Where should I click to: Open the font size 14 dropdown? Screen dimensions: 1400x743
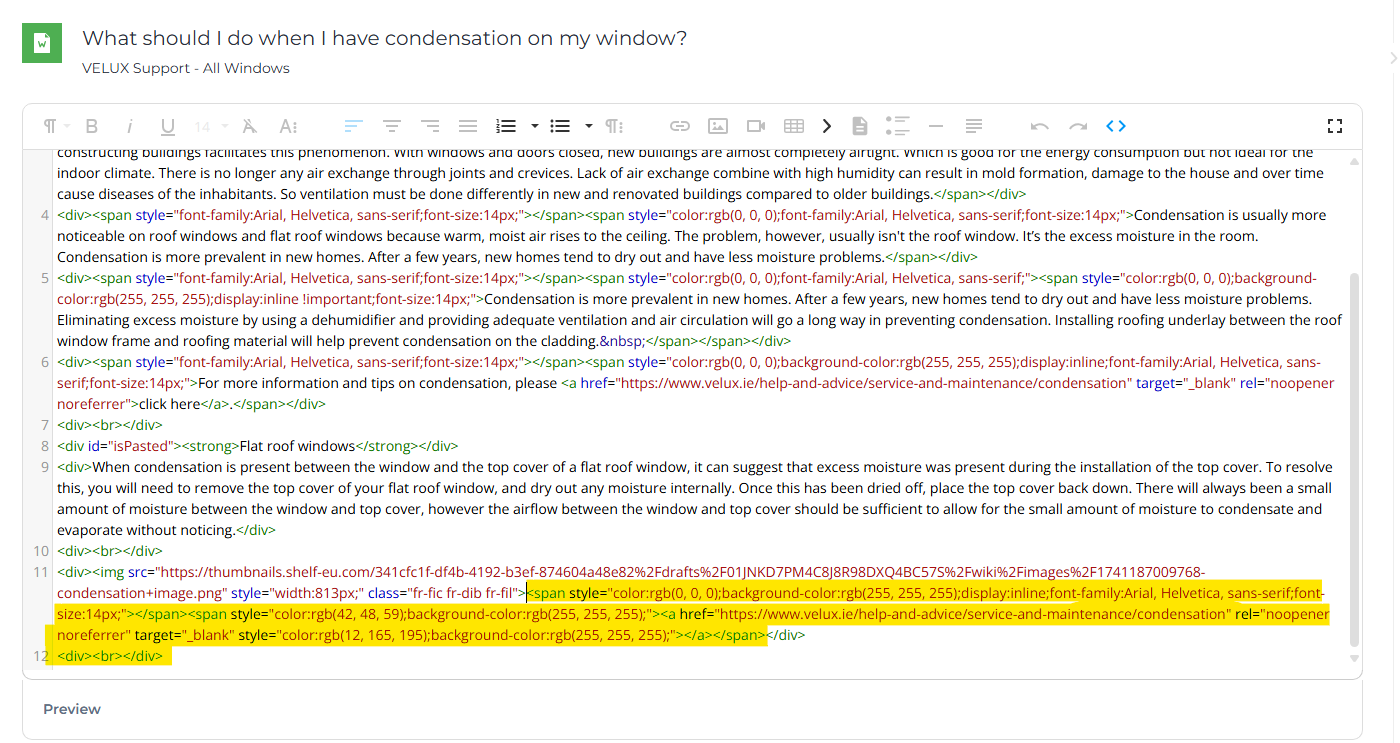click(210, 126)
